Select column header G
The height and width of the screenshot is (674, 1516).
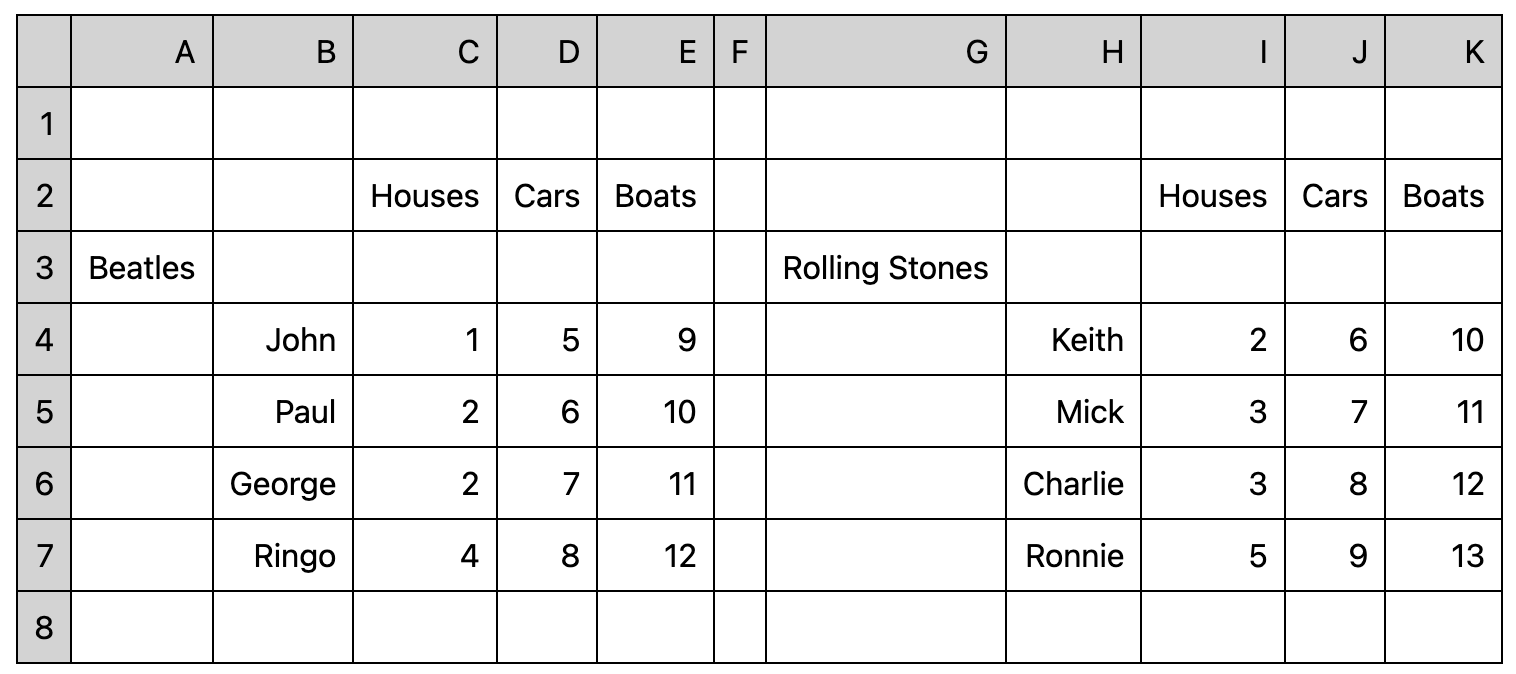tap(885, 52)
